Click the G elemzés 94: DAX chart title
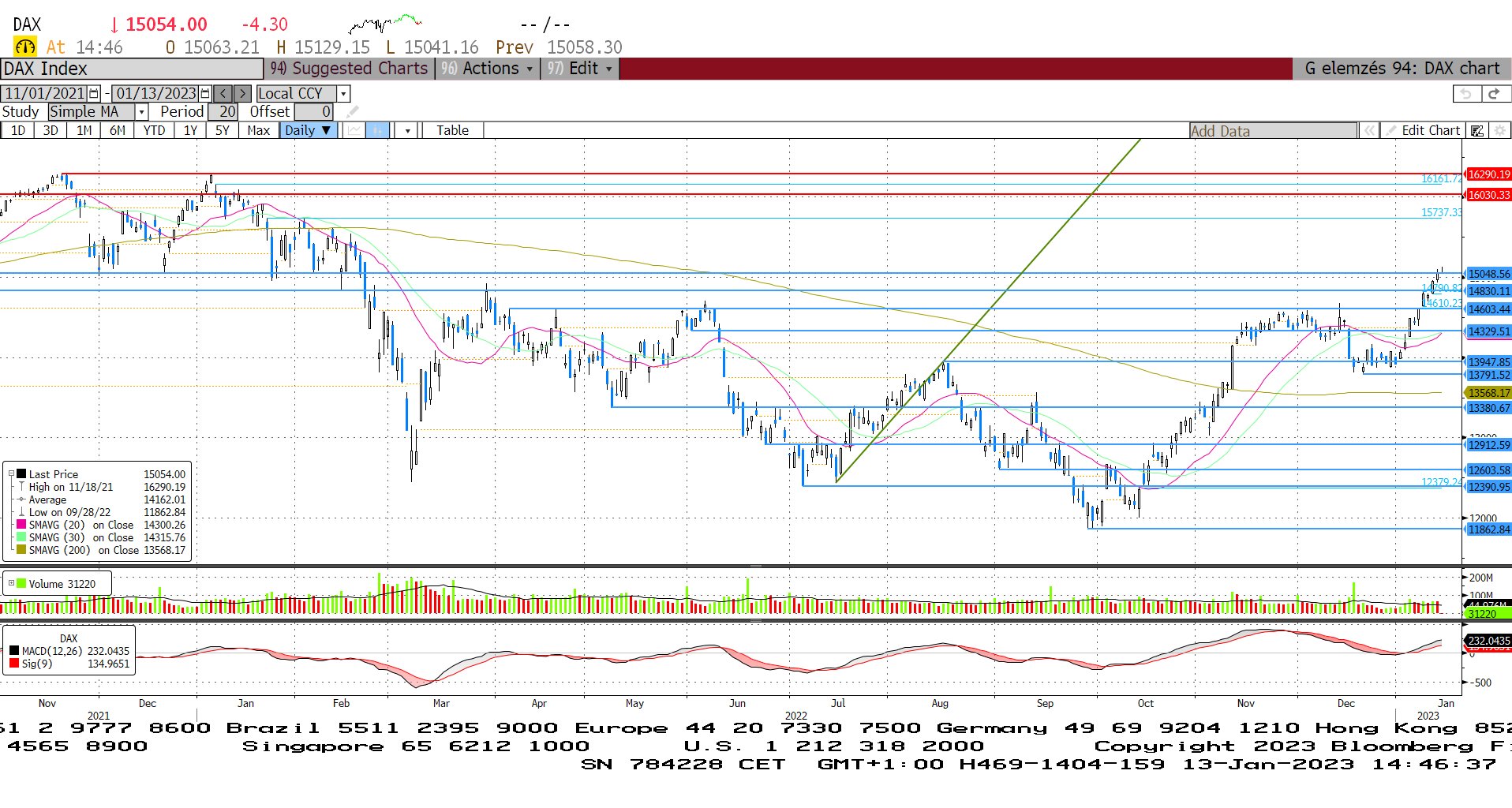Viewport: 1512px width, 808px height. coord(1402,69)
